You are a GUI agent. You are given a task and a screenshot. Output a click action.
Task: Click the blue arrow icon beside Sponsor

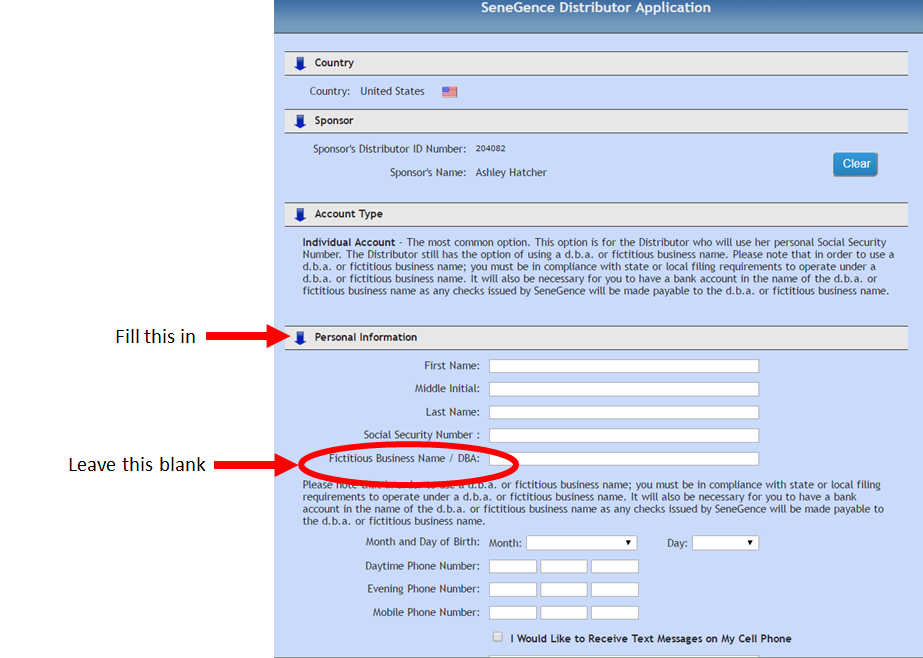point(300,121)
